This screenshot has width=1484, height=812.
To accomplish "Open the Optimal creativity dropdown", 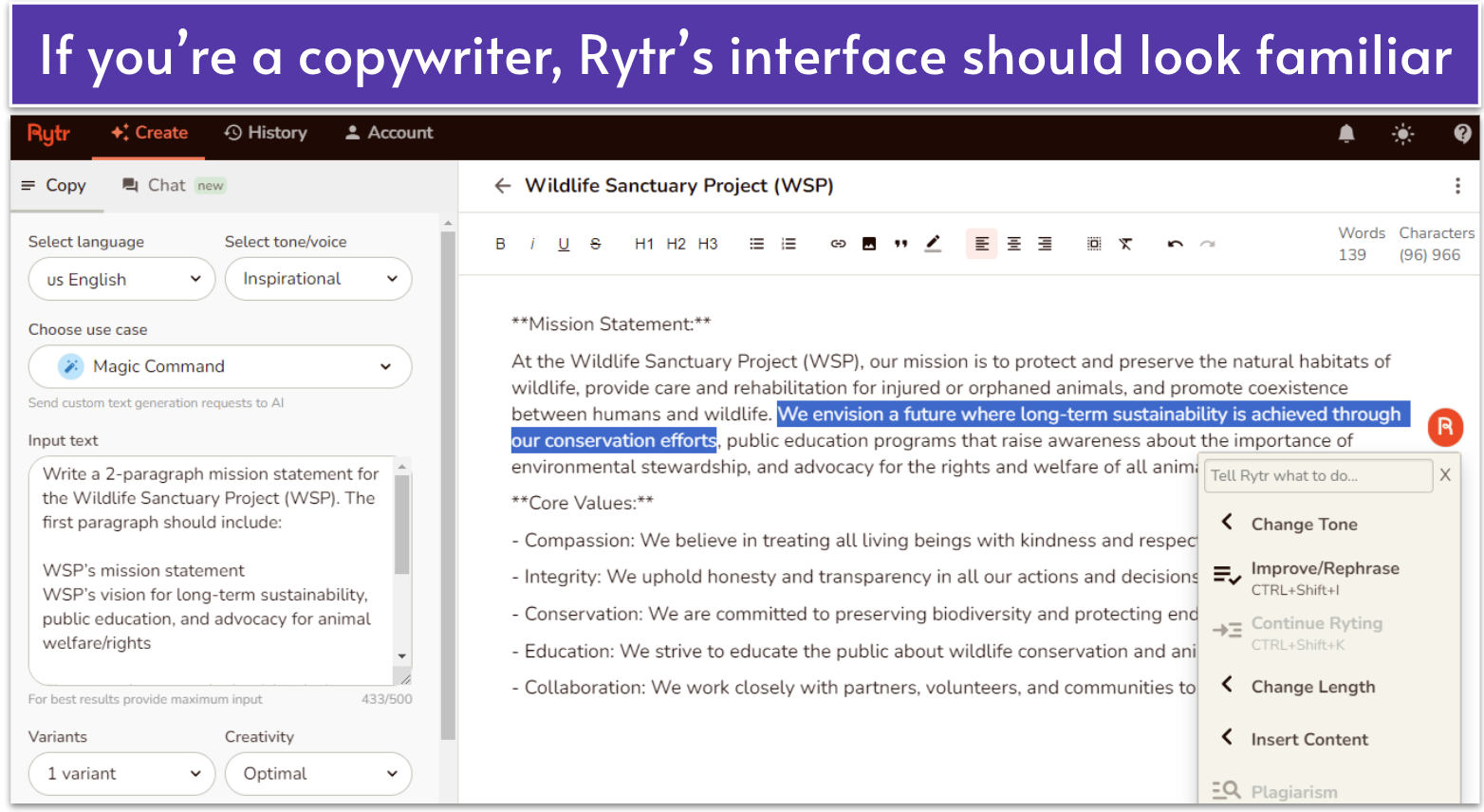I will point(318,773).
